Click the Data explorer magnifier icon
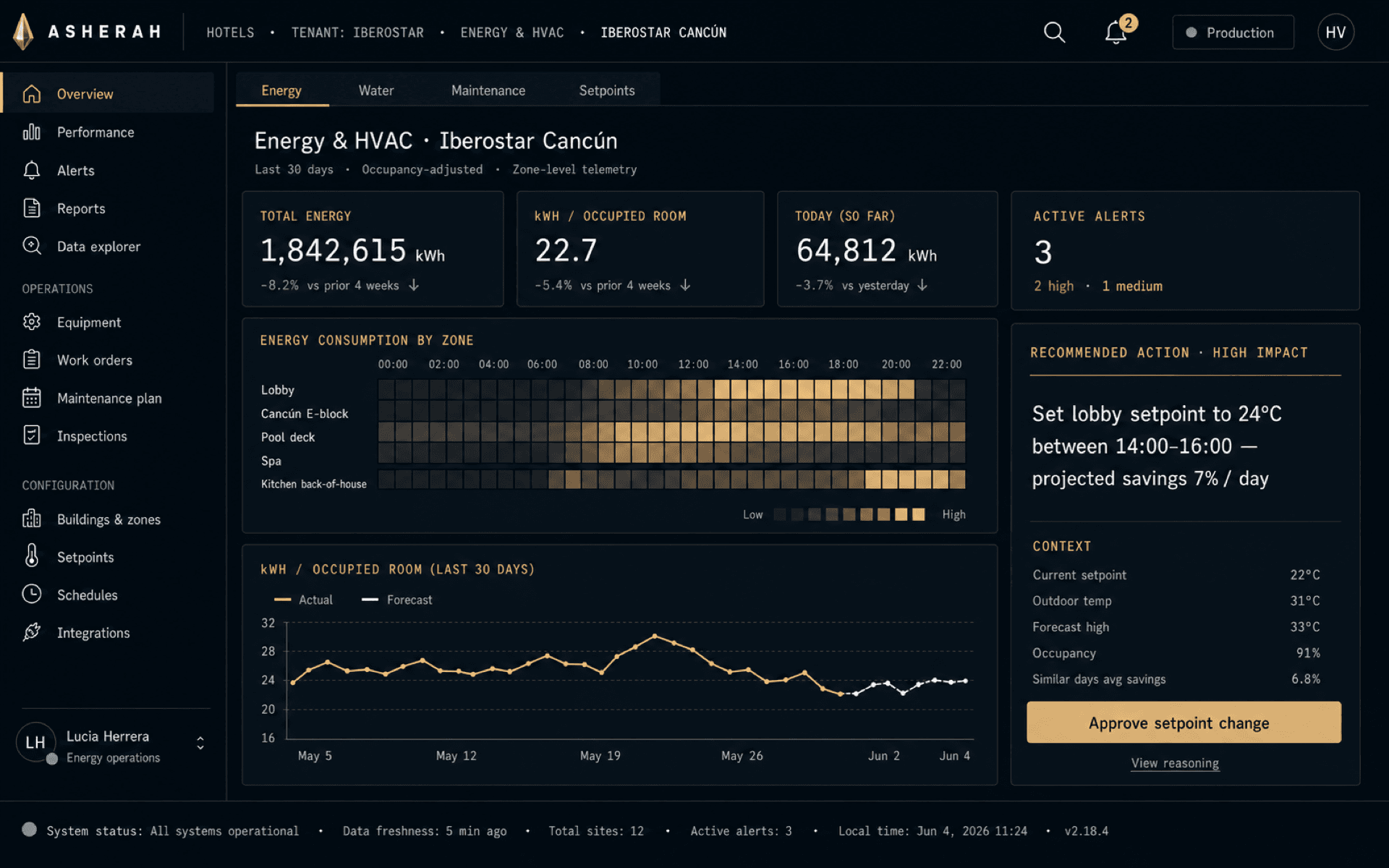The image size is (1389, 868). coord(32,246)
